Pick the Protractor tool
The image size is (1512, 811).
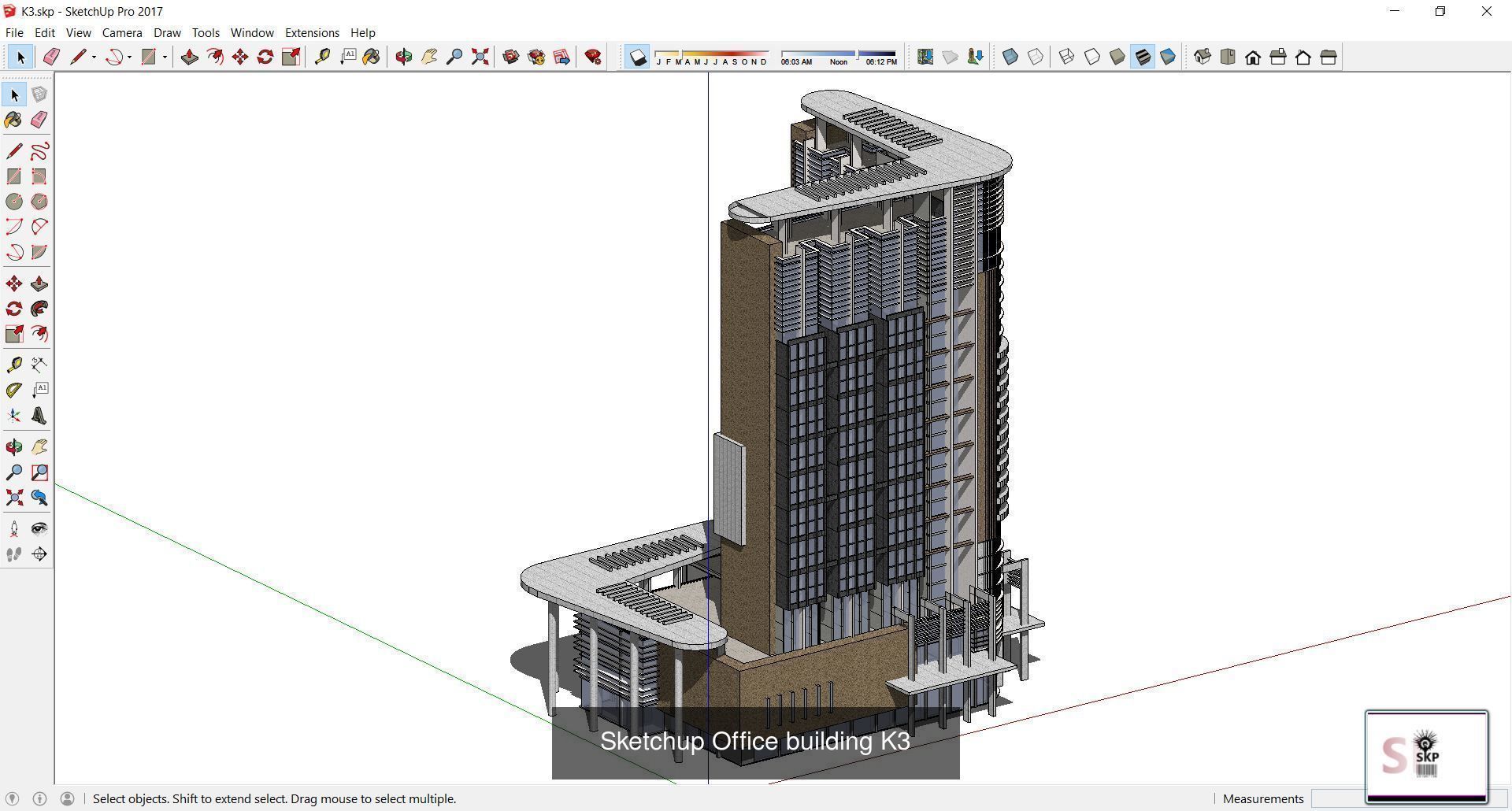14,390
